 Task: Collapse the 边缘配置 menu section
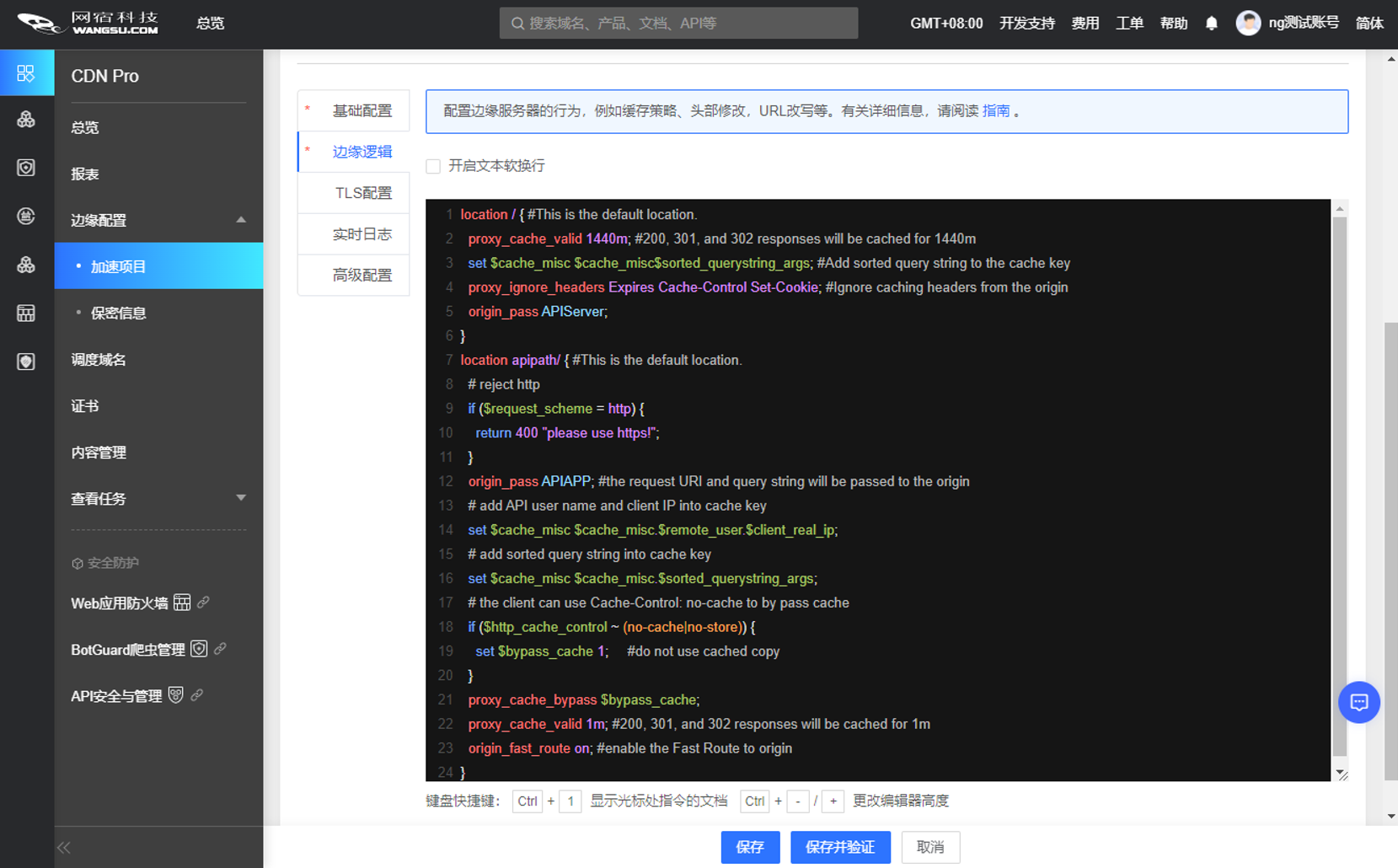click(x=241, y=220)
